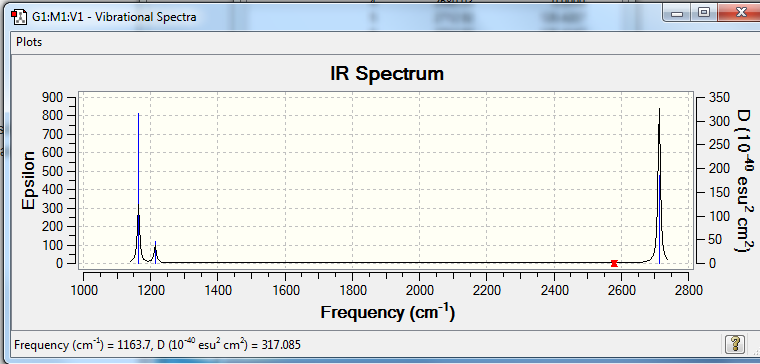Click the 2000 tick on frequency axis
The width and height of the screenshot is (760, 364).
coord(419,290)
